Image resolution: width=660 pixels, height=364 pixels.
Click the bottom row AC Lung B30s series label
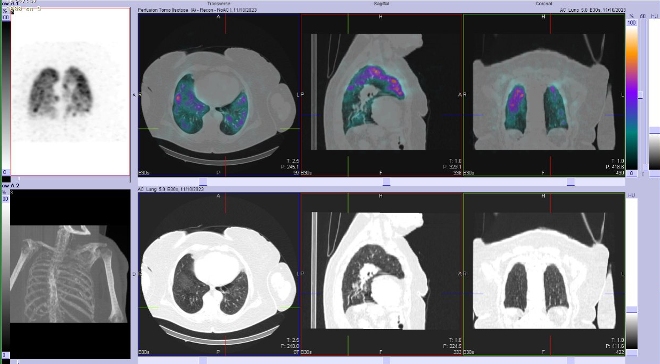(x=170, y=189)
